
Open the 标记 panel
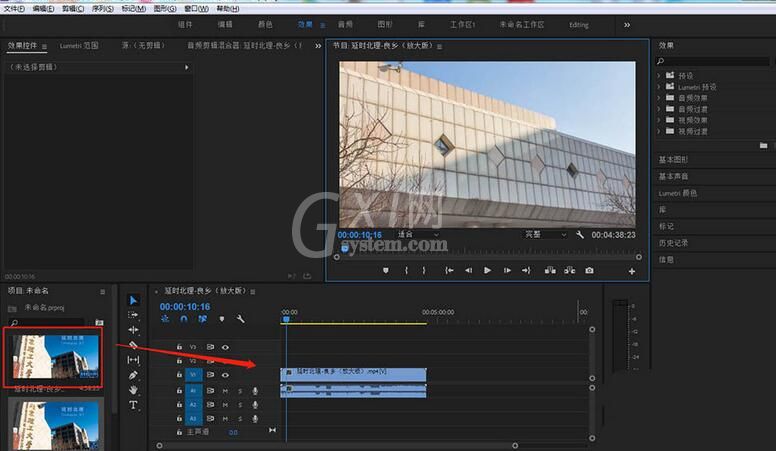coord(666,226)
